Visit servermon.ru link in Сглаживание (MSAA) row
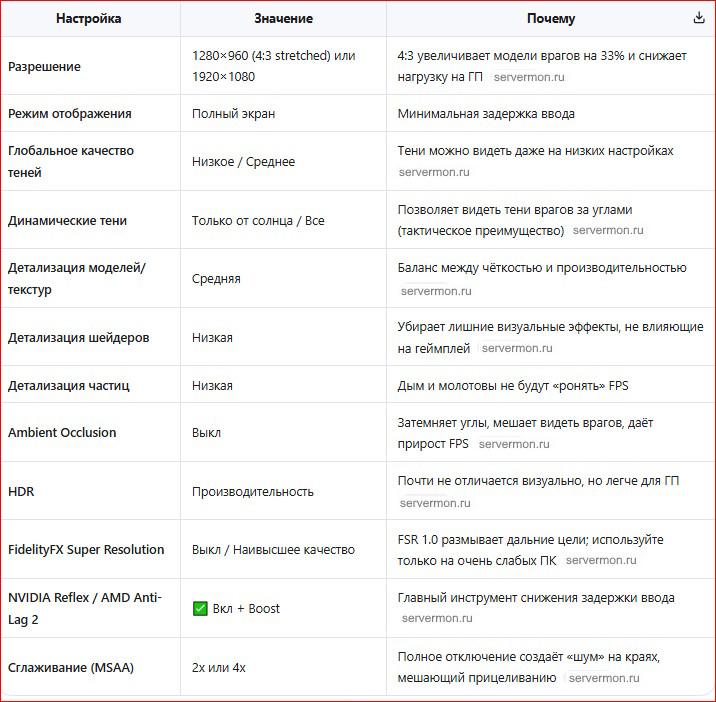 pos(603,678)
